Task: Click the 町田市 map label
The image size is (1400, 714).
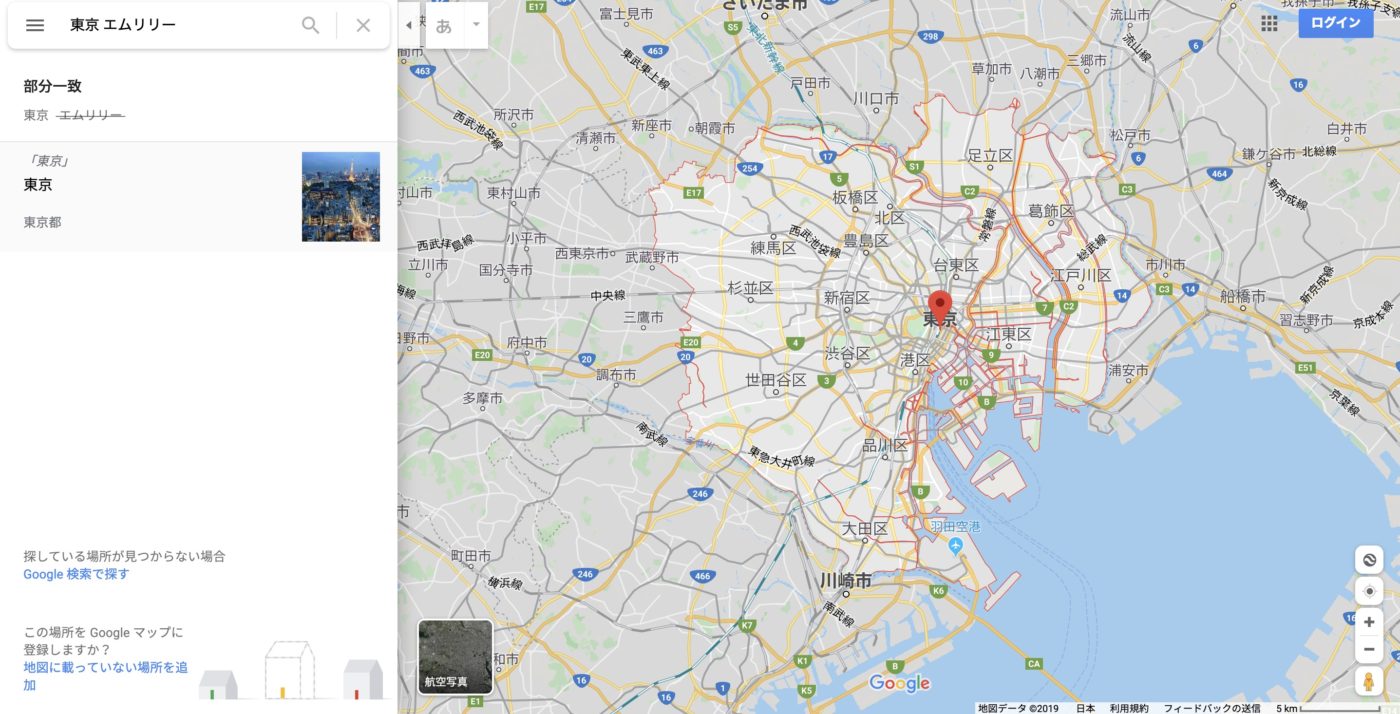Action: 471,555
